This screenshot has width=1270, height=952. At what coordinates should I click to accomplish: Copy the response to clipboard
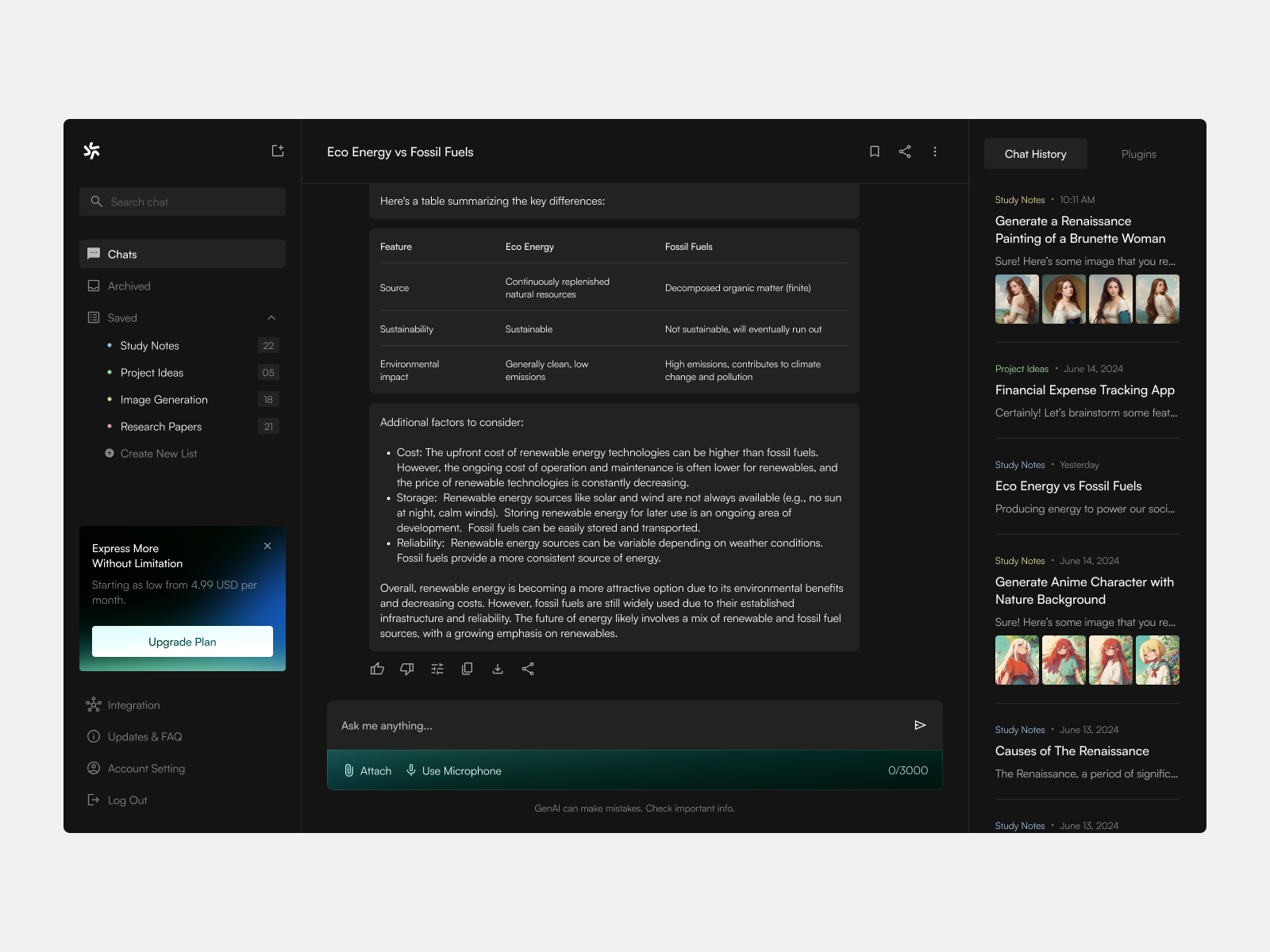point(468,669)
